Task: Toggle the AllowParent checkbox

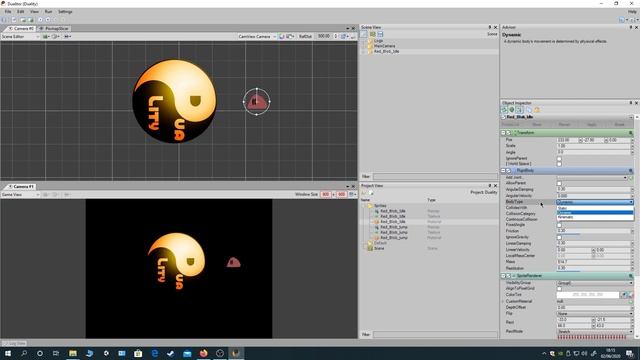Action: [559, 183]
